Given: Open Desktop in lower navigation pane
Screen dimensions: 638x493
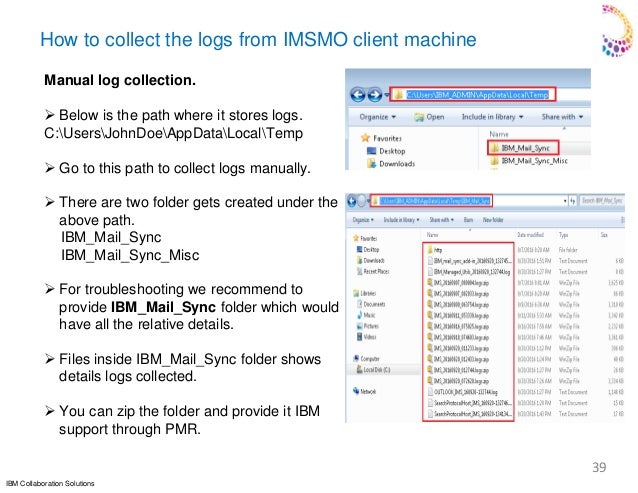Looking at the screenshot, I should point(368,249).
